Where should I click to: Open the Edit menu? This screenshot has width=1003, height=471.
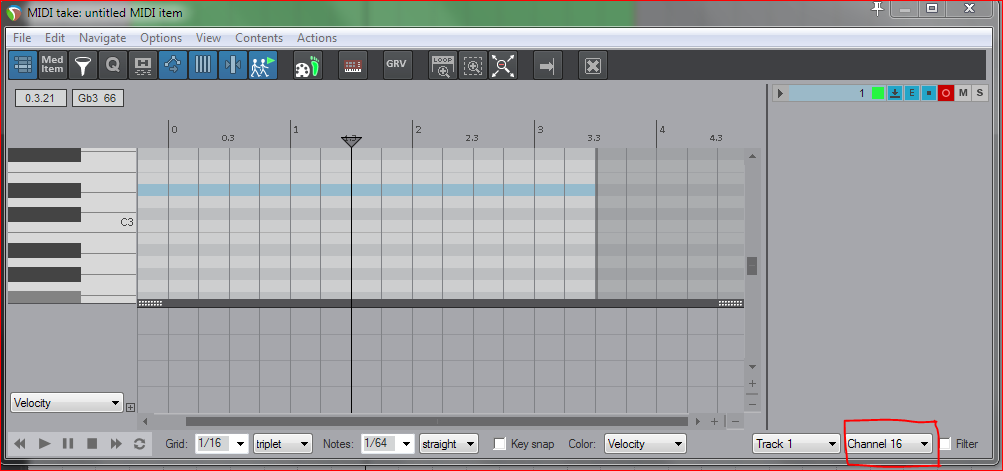(x=55, y=38)
